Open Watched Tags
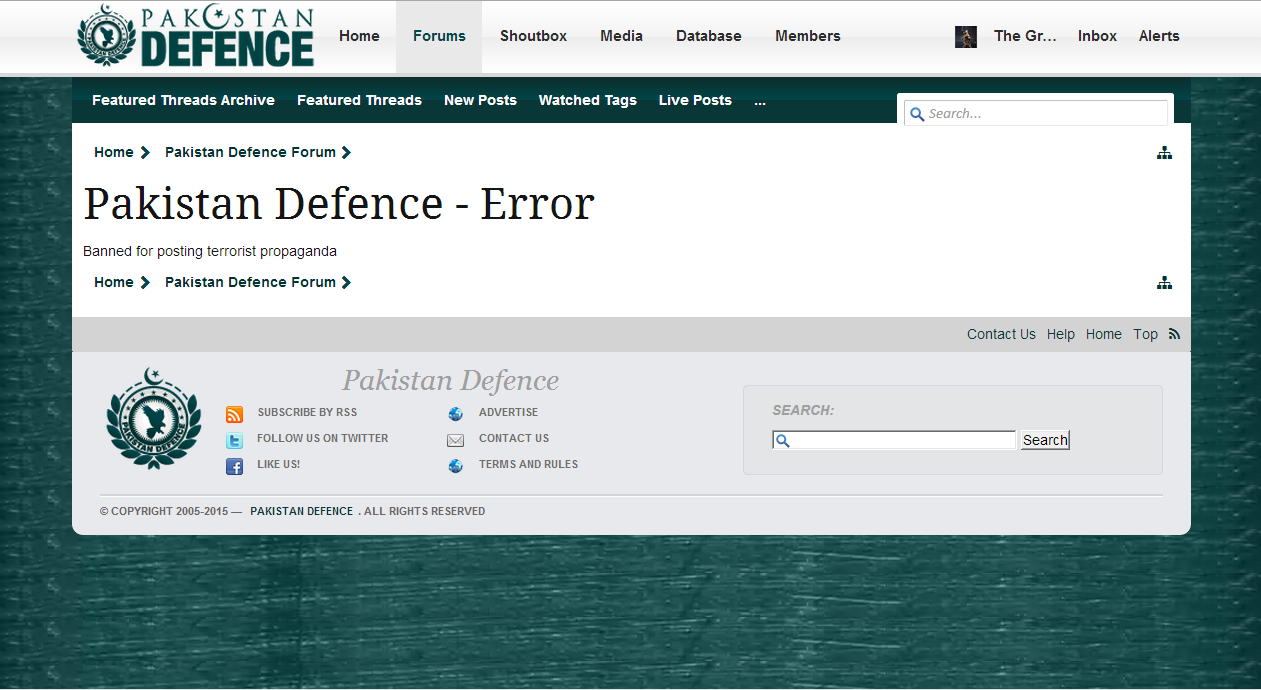Viewport: 1261px width, 690px height. coord(587,100)
